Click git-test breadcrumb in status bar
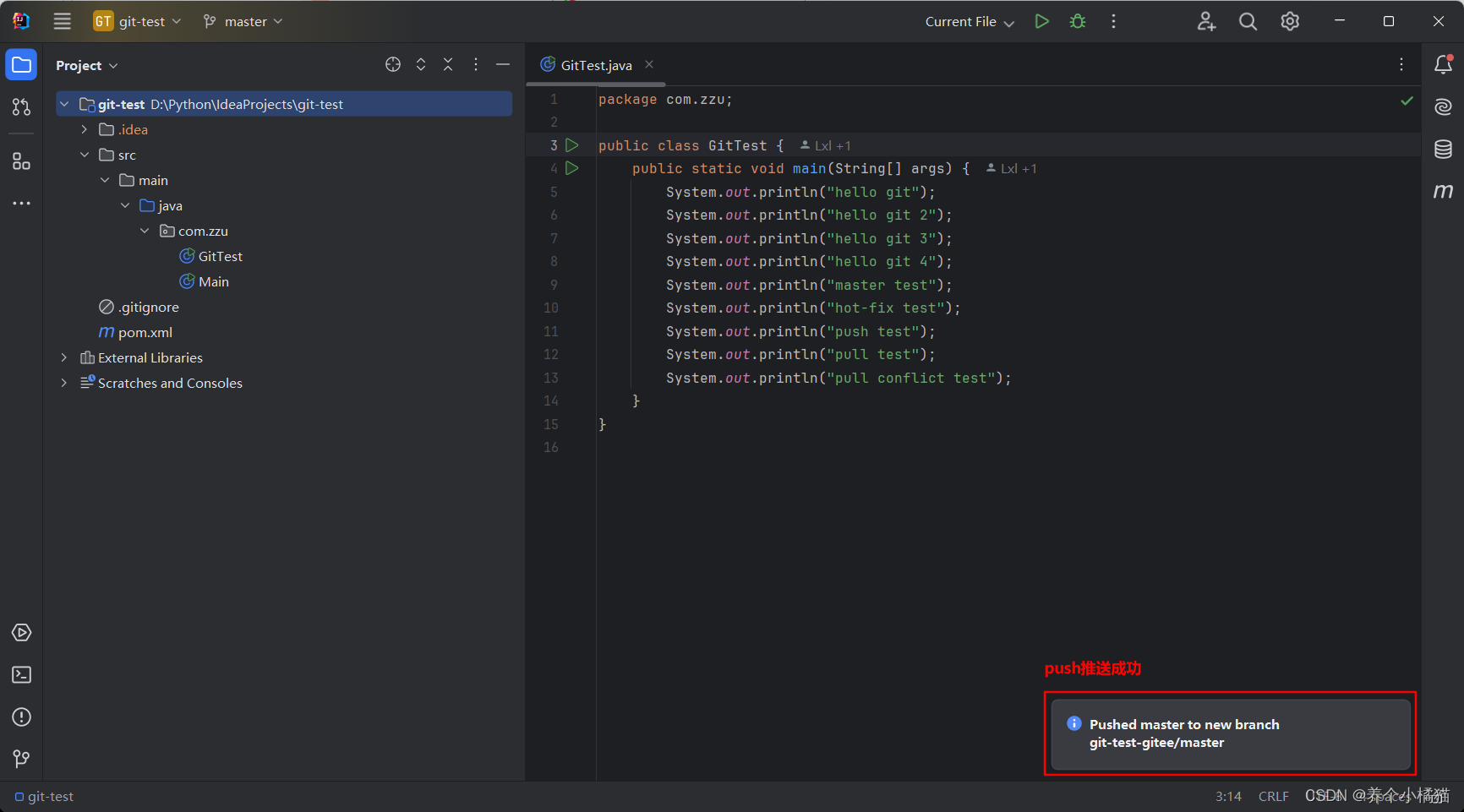Image resolution: width=1464 pixels, height=812 pixels. tap(44, 796)
